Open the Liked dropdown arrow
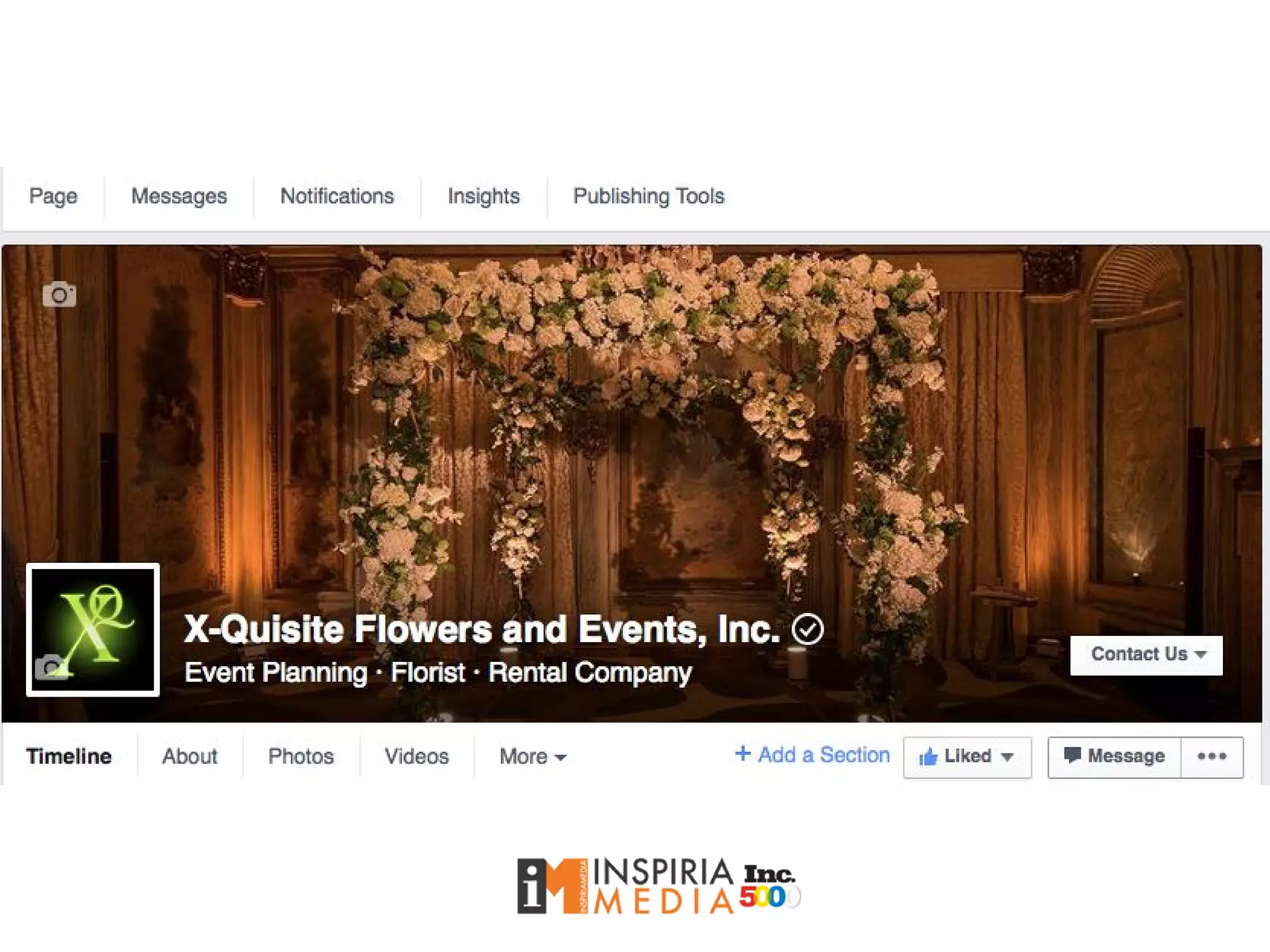The width and height of the screenshot is (1270, 952). point(1008,757)
